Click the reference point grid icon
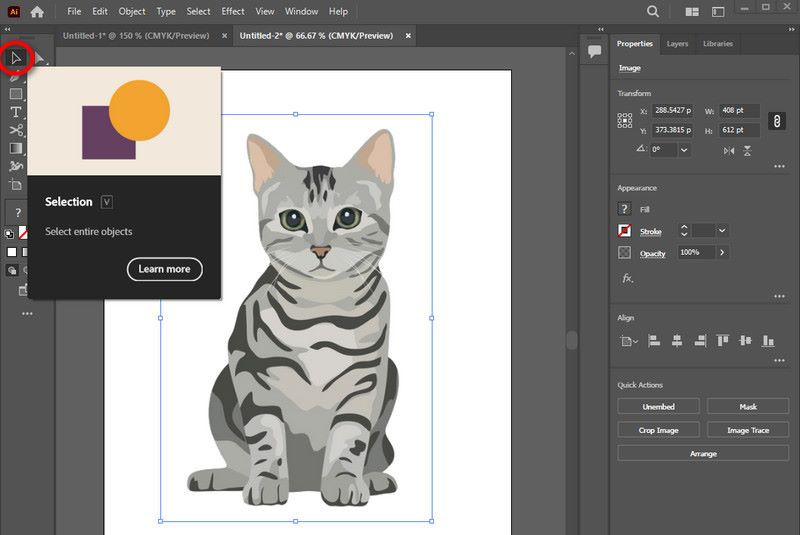Screen dimensions: 800x535 pyautogui.click(x=624, y=120)
